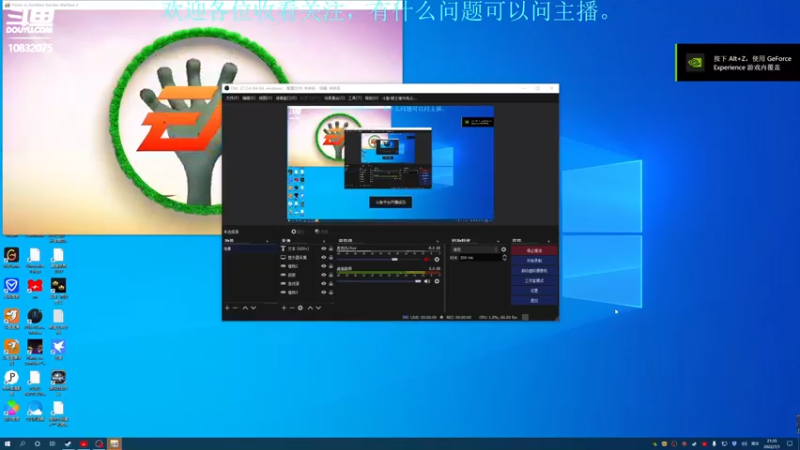Open white circle P desktop shortcut

click(x=11, y=378)
